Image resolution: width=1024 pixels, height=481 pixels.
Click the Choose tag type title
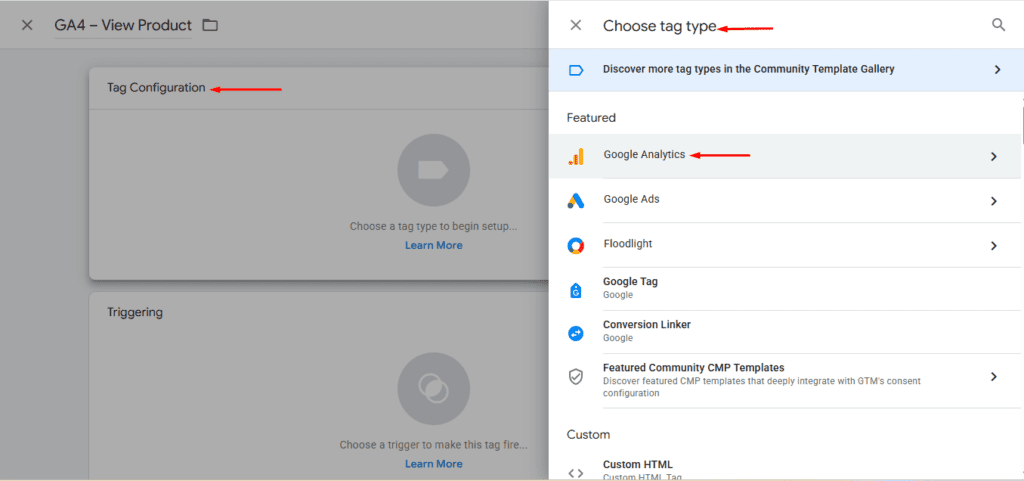[x=660, y=26]
